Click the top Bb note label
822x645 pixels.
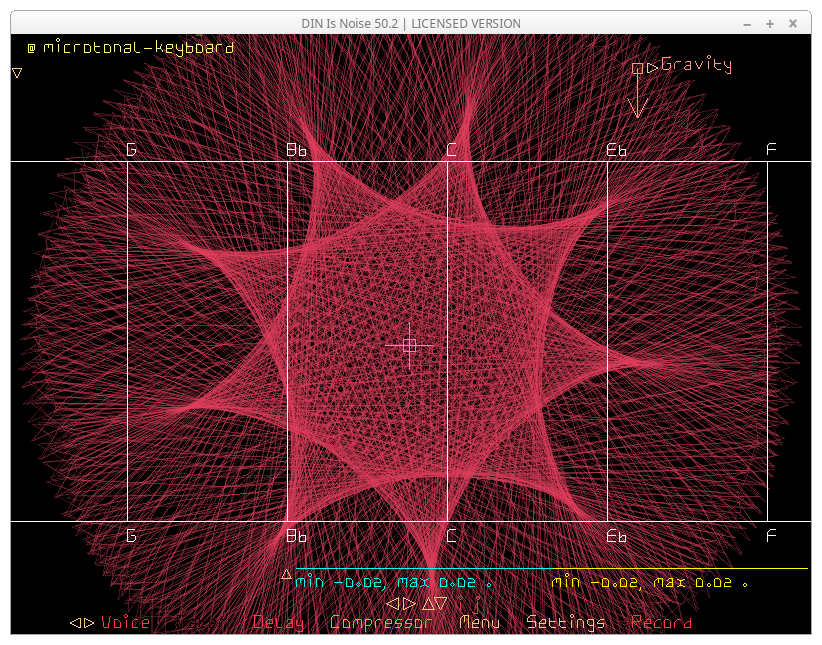(x=297, y=150)
